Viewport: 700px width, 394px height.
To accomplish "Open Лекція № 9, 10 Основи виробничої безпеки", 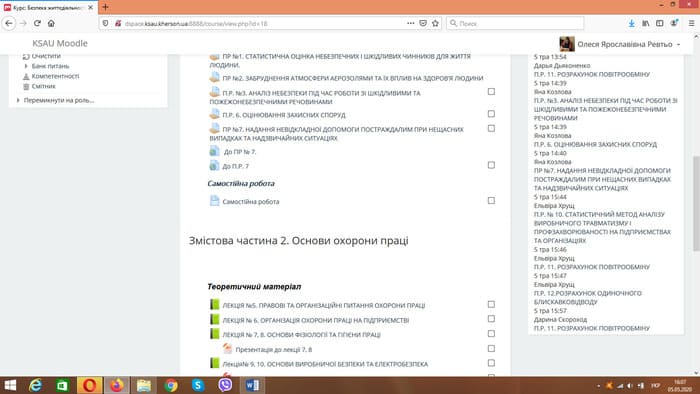I will click(325, 364).
